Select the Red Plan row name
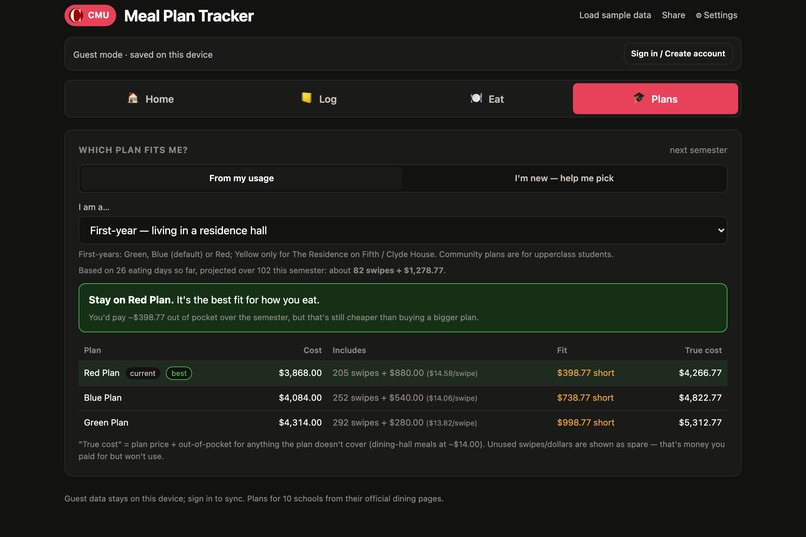Image resolution: width=806 pixels, height=537 pixels. coord(101,373)
